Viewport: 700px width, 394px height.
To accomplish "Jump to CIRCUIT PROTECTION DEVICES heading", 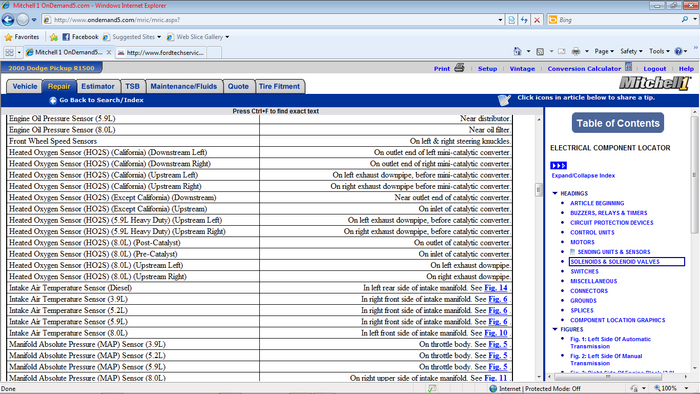I will [612, 223].
